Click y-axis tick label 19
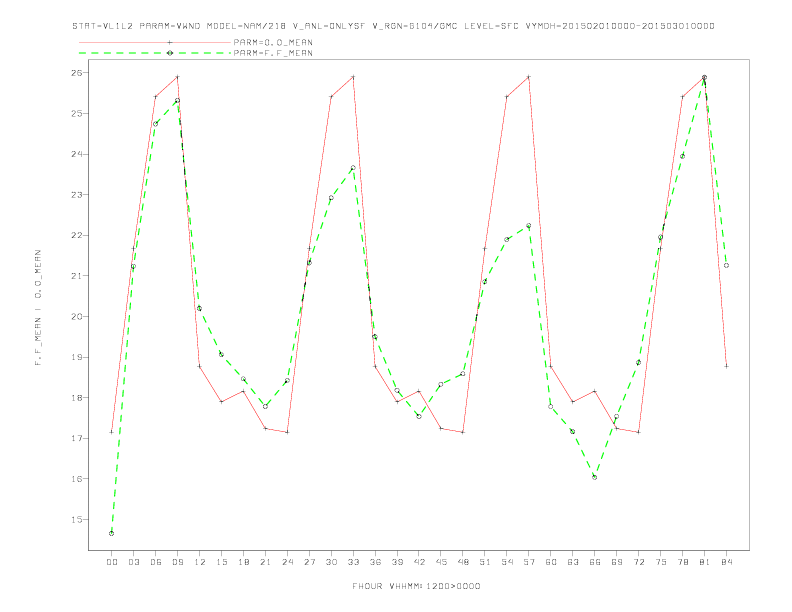Screen dimensions: 792x612 pyautogui.click(x=77, y=357)
